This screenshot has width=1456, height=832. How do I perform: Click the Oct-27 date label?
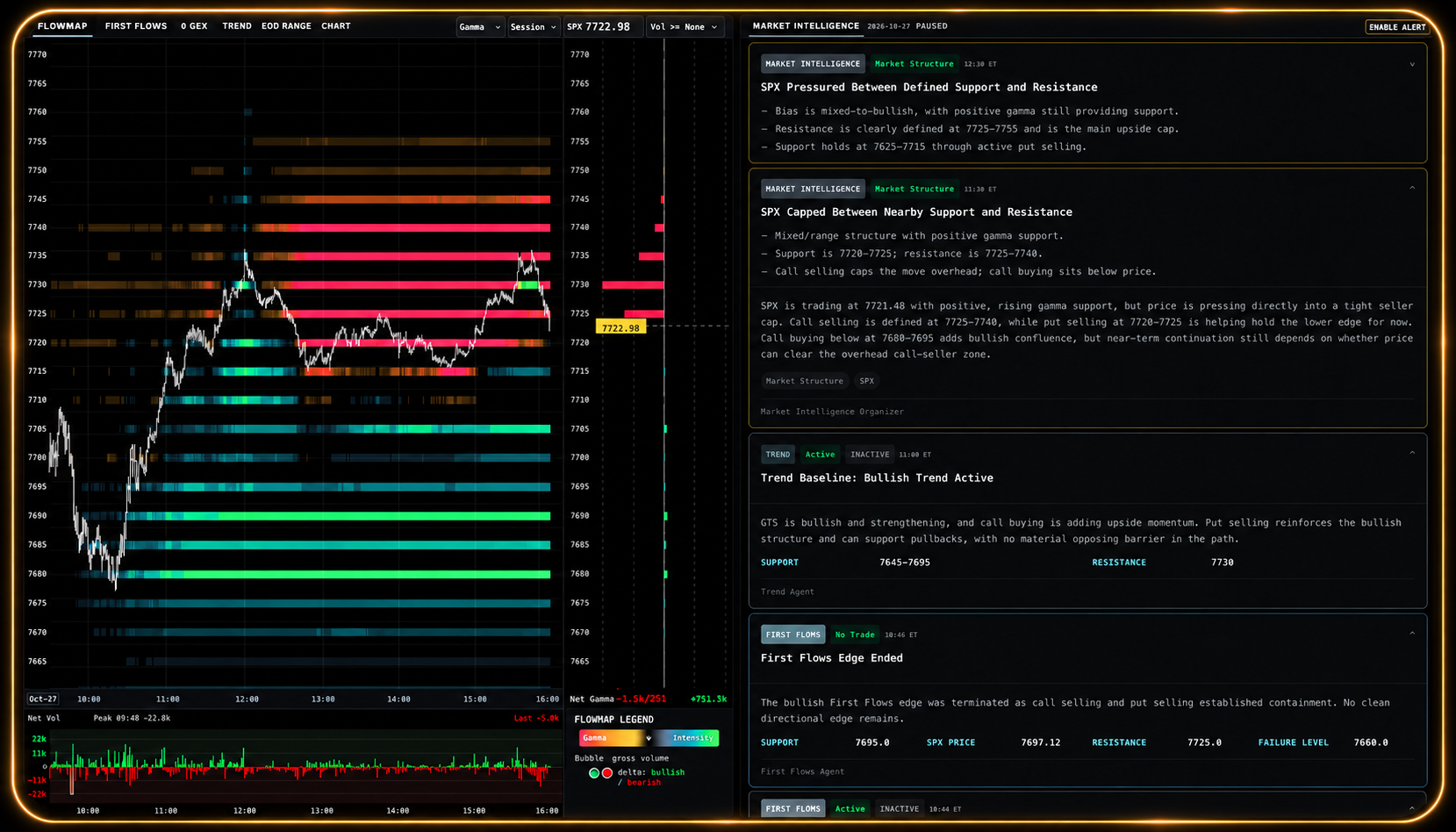click(x=42, y=699)
